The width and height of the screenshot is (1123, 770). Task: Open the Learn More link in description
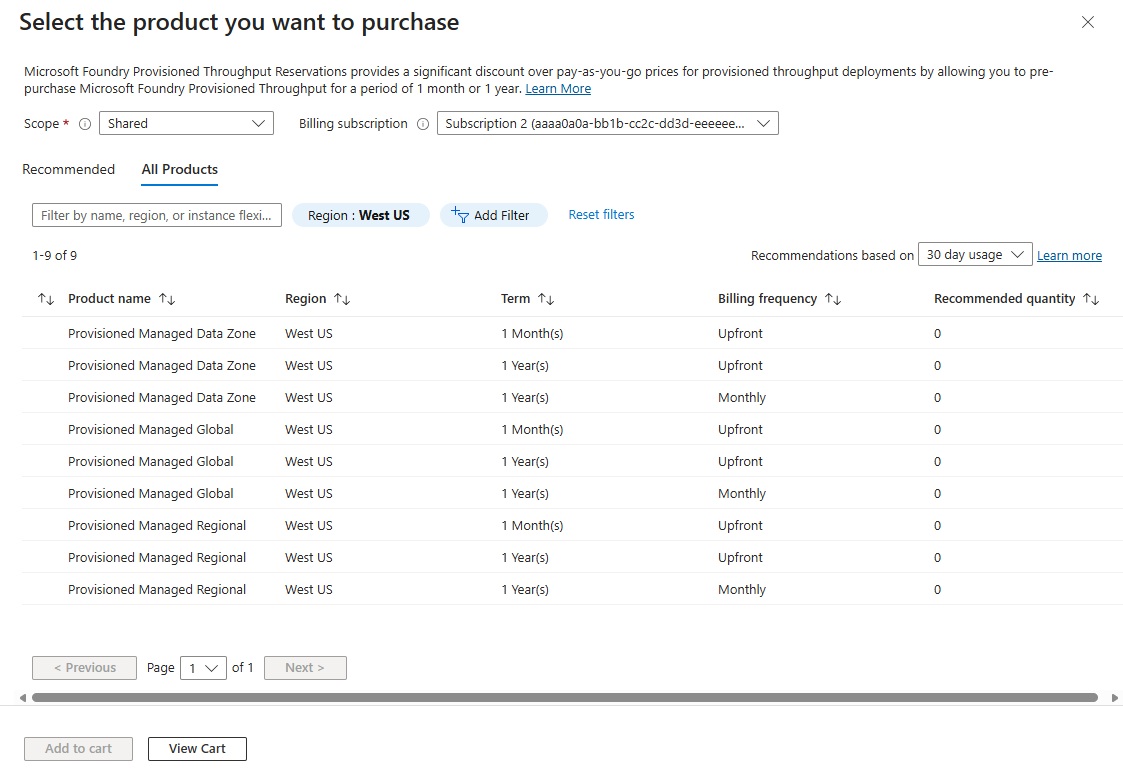pyautogui.click(x=558, y=89)
